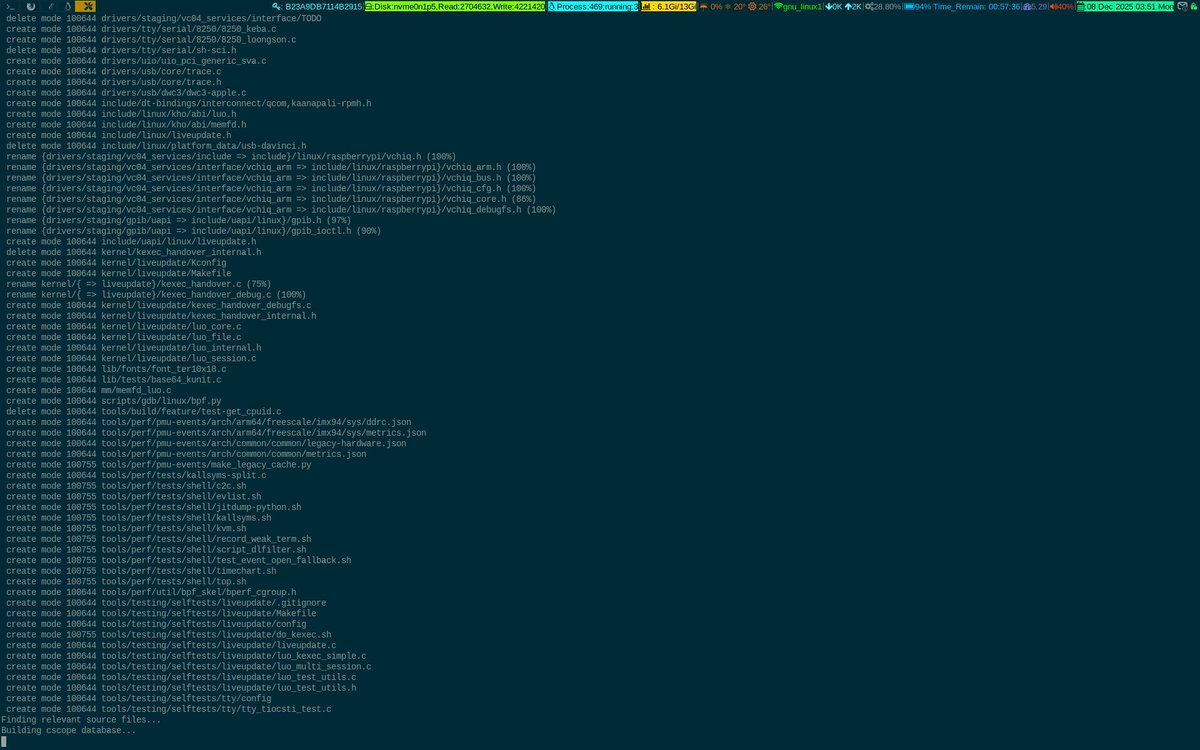
Task: Click the usb-davinci.h delete line
Action: tap(156, 146)
